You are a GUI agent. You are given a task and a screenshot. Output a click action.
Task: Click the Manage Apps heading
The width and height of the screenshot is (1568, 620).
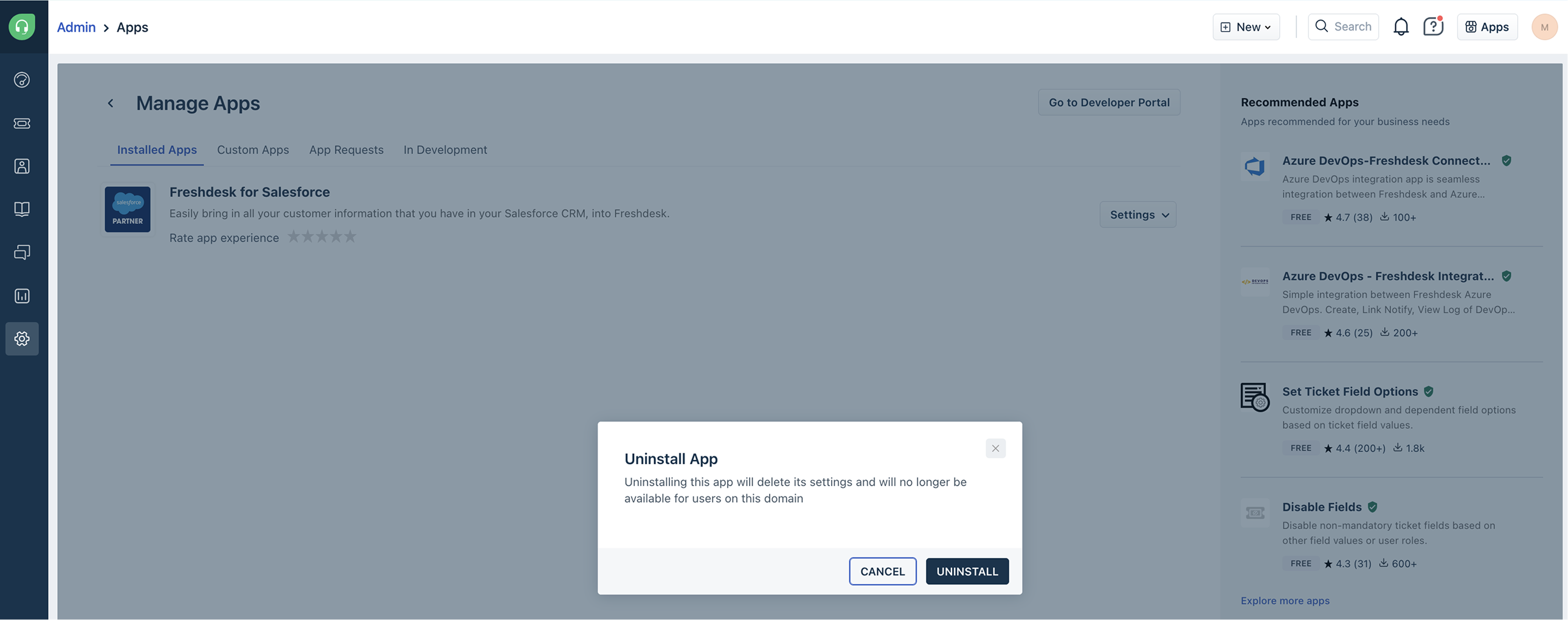[x=198, y=103]
